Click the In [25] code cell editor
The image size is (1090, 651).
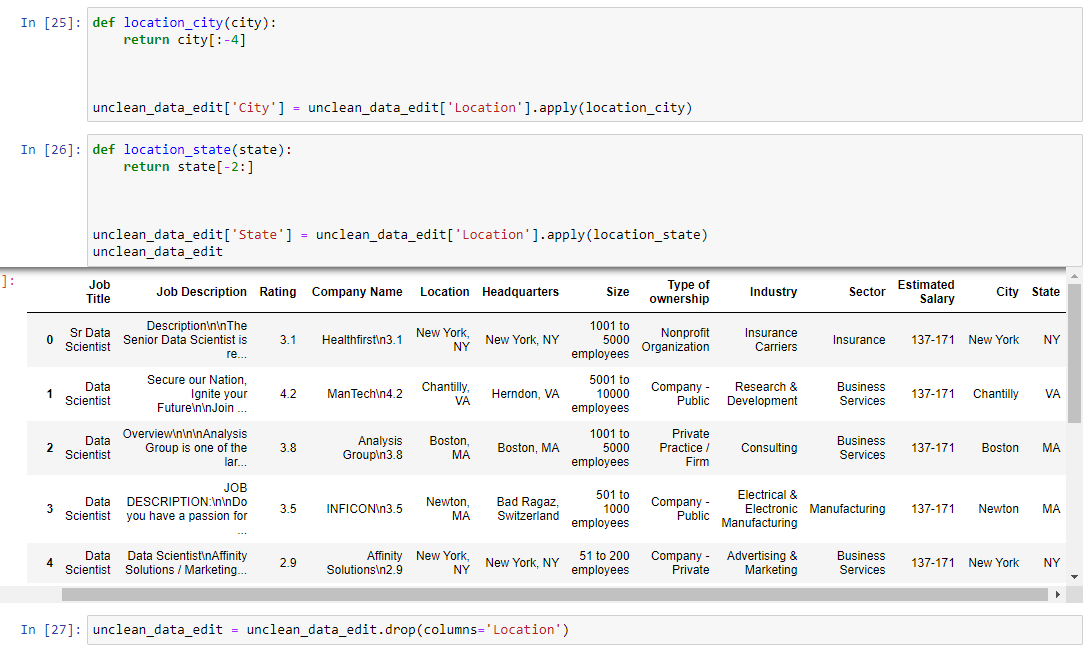(x=584, y=65)
